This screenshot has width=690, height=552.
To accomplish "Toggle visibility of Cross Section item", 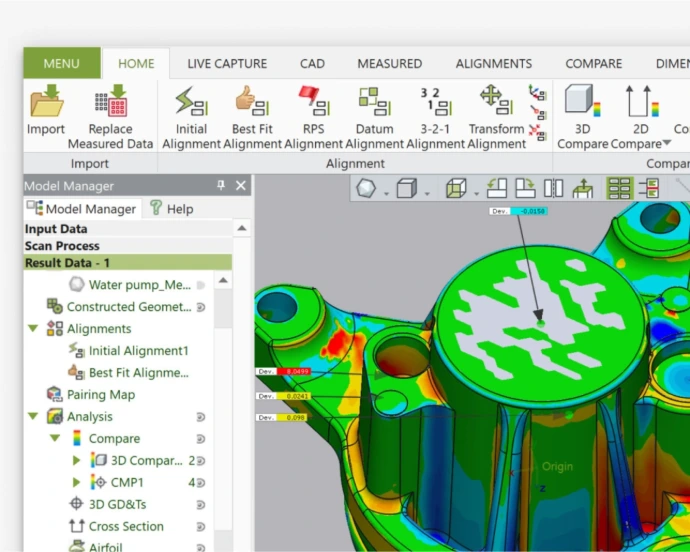I will coord(200,527).
